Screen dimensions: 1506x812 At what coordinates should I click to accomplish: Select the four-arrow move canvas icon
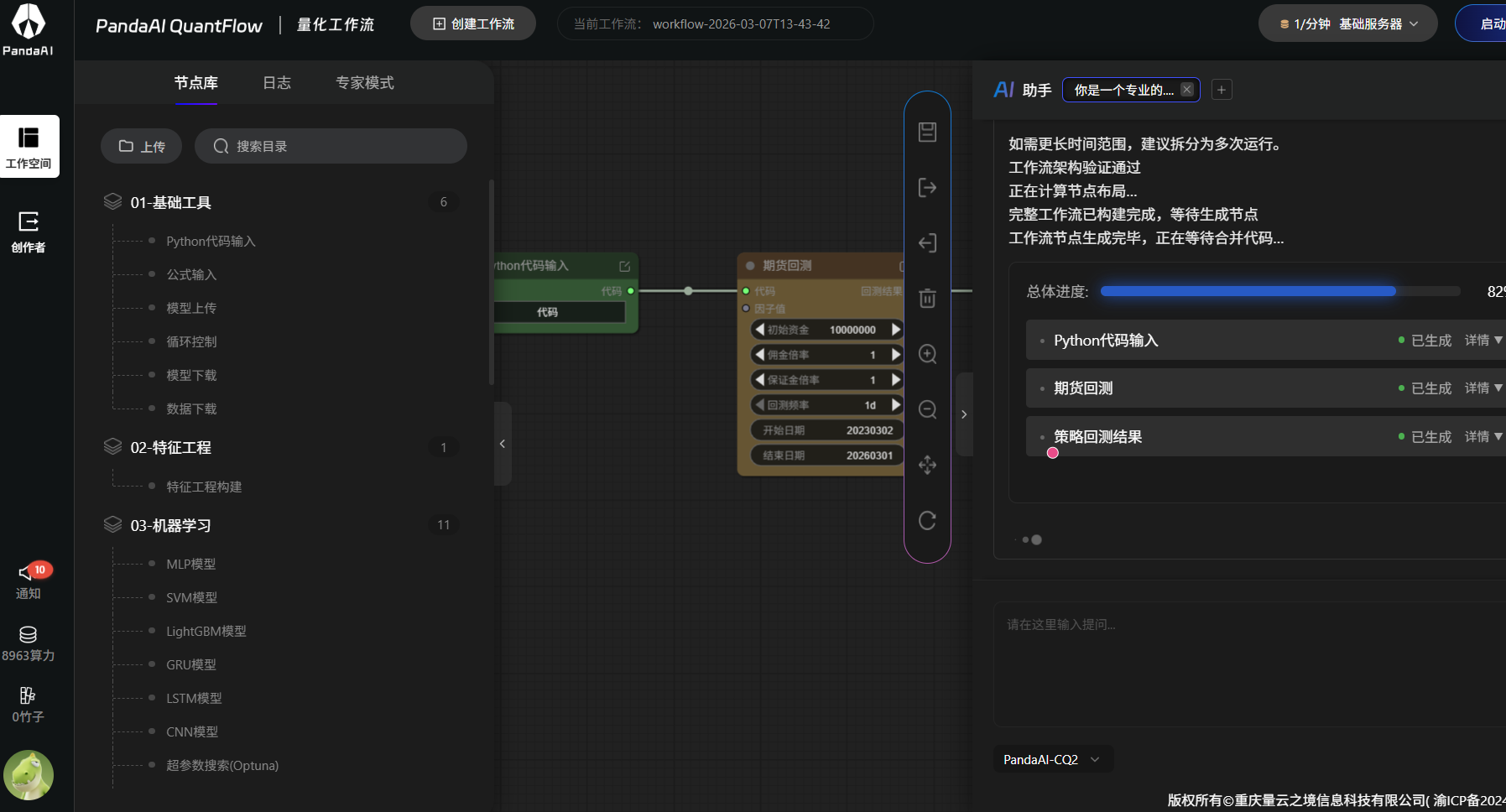[x=927, y=465]
